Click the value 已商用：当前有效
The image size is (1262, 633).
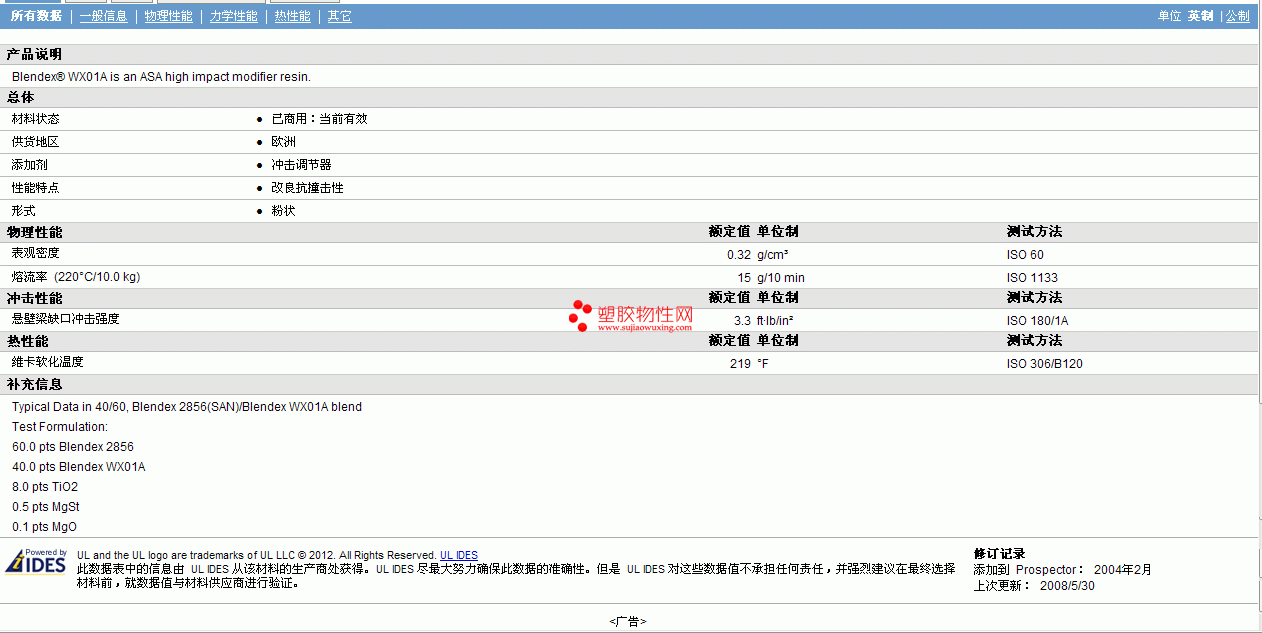(x=319, y=118)
